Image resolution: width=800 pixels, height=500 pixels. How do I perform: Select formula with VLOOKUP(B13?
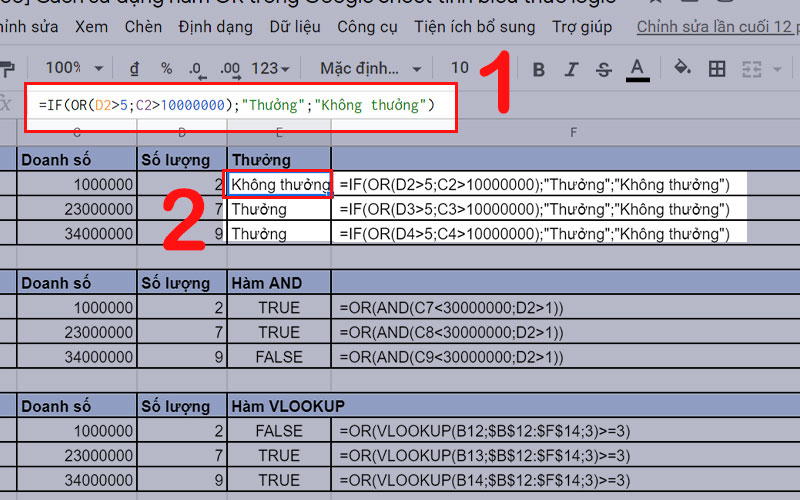[485, 456]
